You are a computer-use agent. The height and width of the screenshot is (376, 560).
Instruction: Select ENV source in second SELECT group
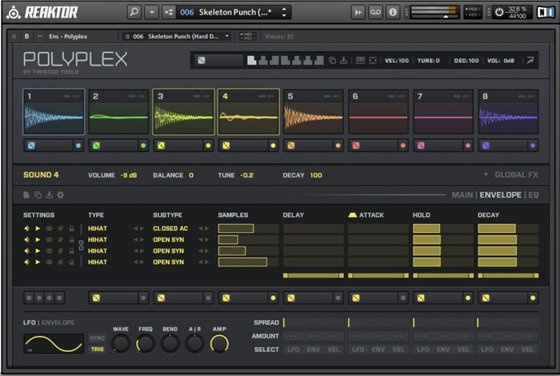(x=378, y=349)
